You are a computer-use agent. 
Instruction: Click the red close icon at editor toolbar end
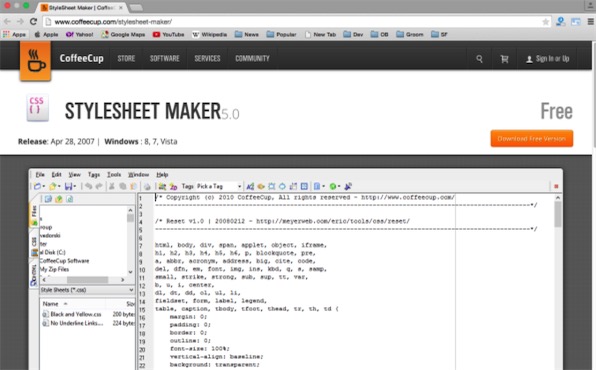point(556,186)
